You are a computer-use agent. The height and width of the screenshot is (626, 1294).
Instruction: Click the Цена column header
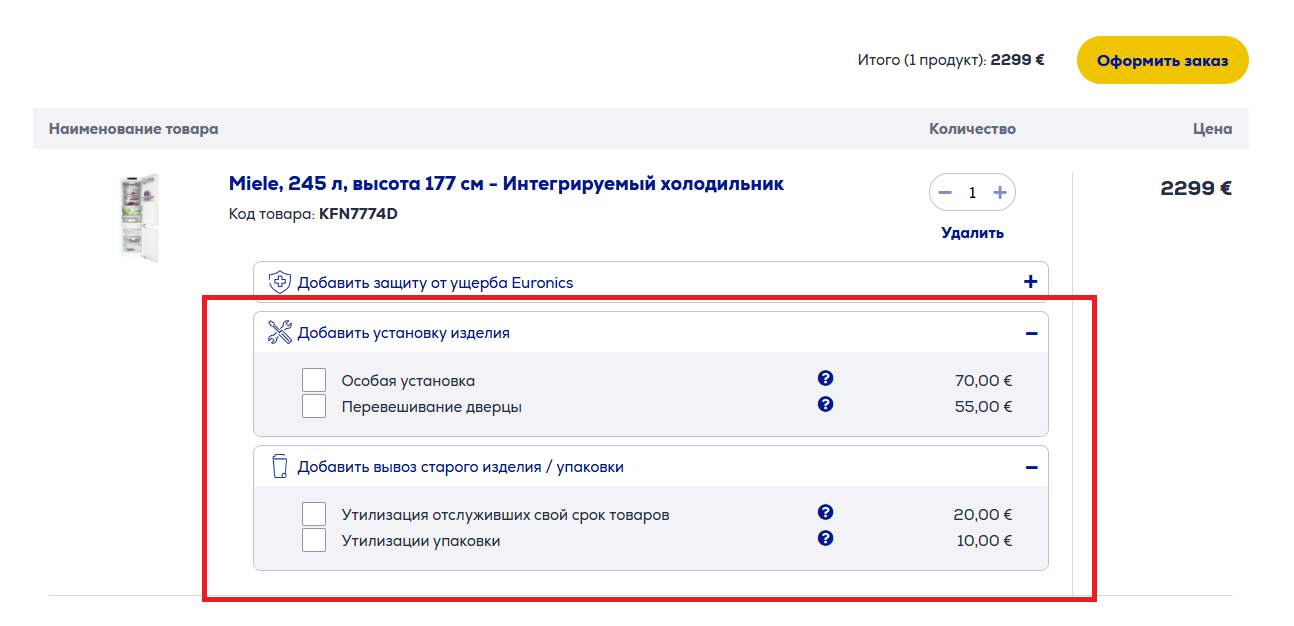(1212, 129)
